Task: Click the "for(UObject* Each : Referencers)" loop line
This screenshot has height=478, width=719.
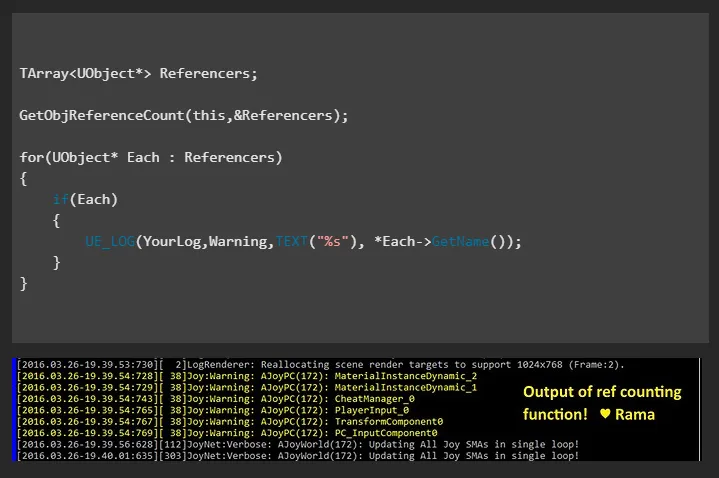Action: [x=151, y=157]
